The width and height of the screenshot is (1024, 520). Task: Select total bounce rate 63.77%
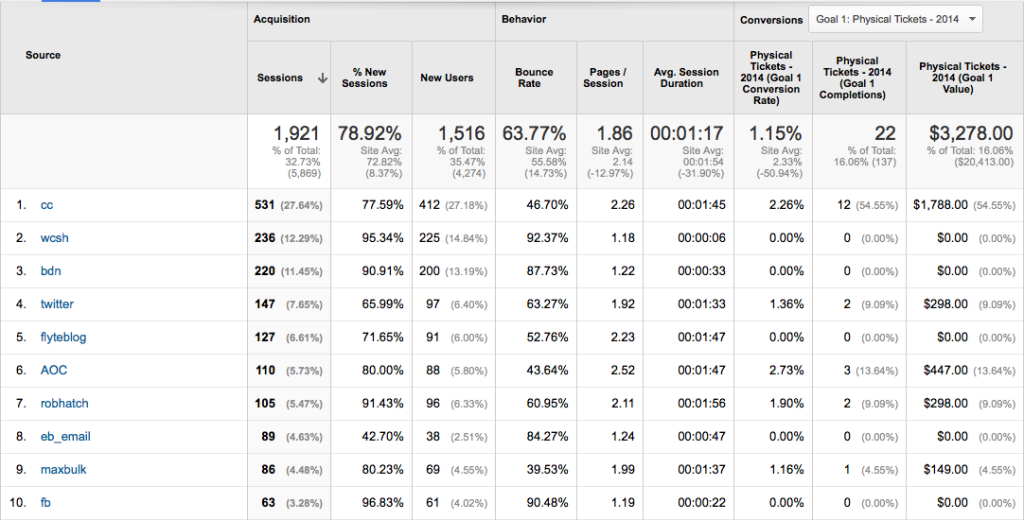tap(534, 133)
